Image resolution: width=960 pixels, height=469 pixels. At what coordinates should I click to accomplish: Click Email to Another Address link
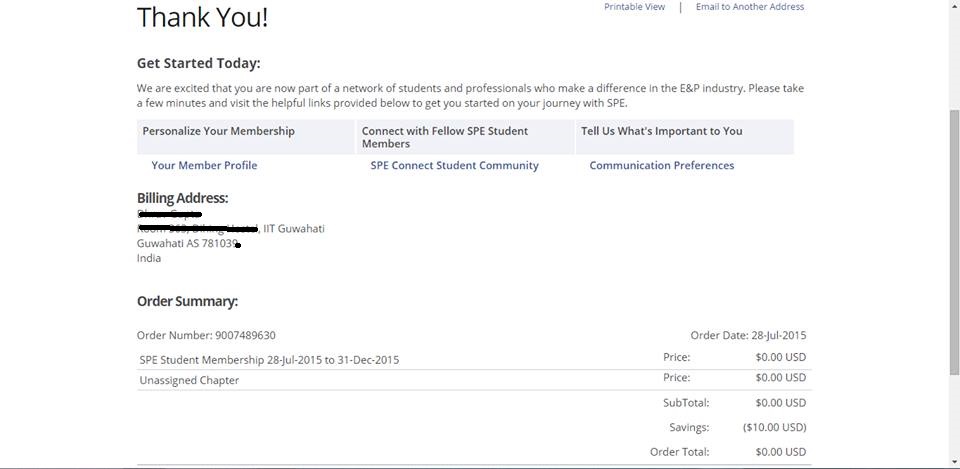click(x=749, y=7)
